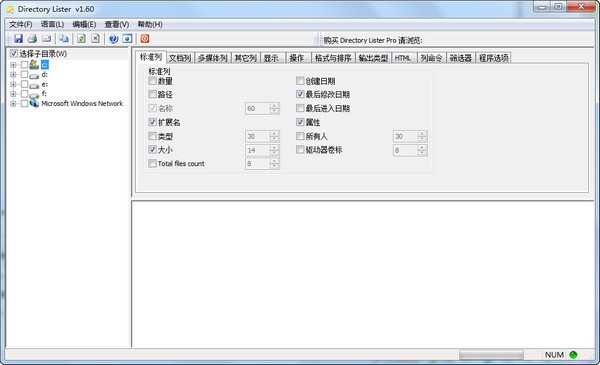Click the e: drive icon in tree

pos(34,85)
